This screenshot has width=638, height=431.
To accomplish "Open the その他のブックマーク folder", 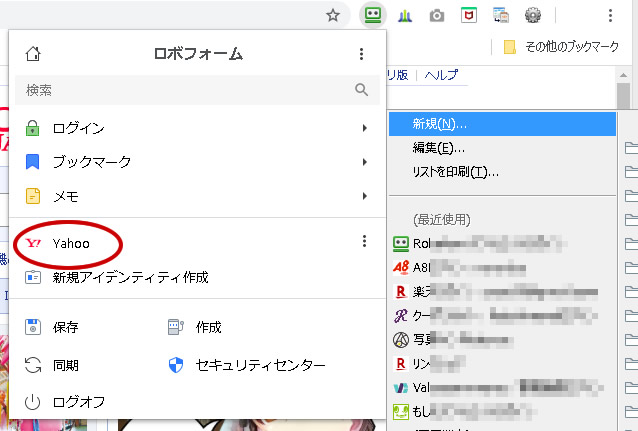I will pyautogui.click(x=561, y=46).
